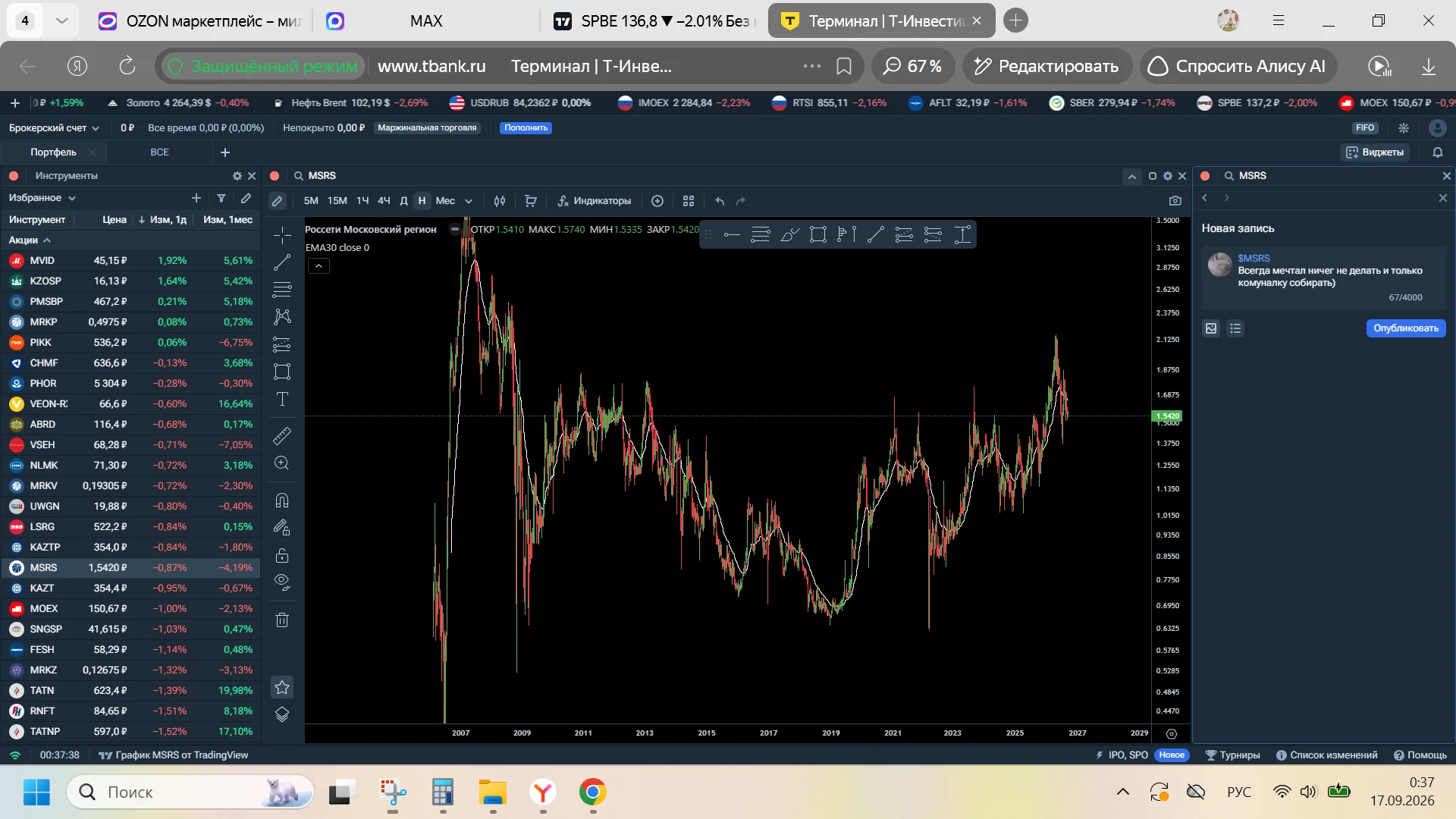Image resolution: width=1456 pixels, height=819 pixels.
Task: Click the Пополнить button
Action: (x=526, y=128)
